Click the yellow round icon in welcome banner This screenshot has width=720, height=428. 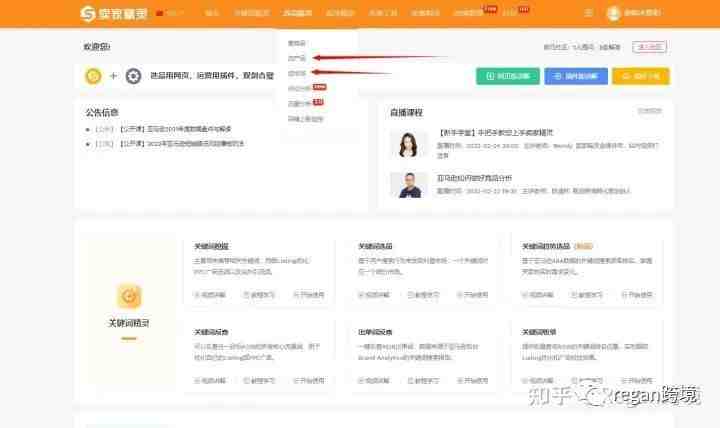tap(93, 76)
